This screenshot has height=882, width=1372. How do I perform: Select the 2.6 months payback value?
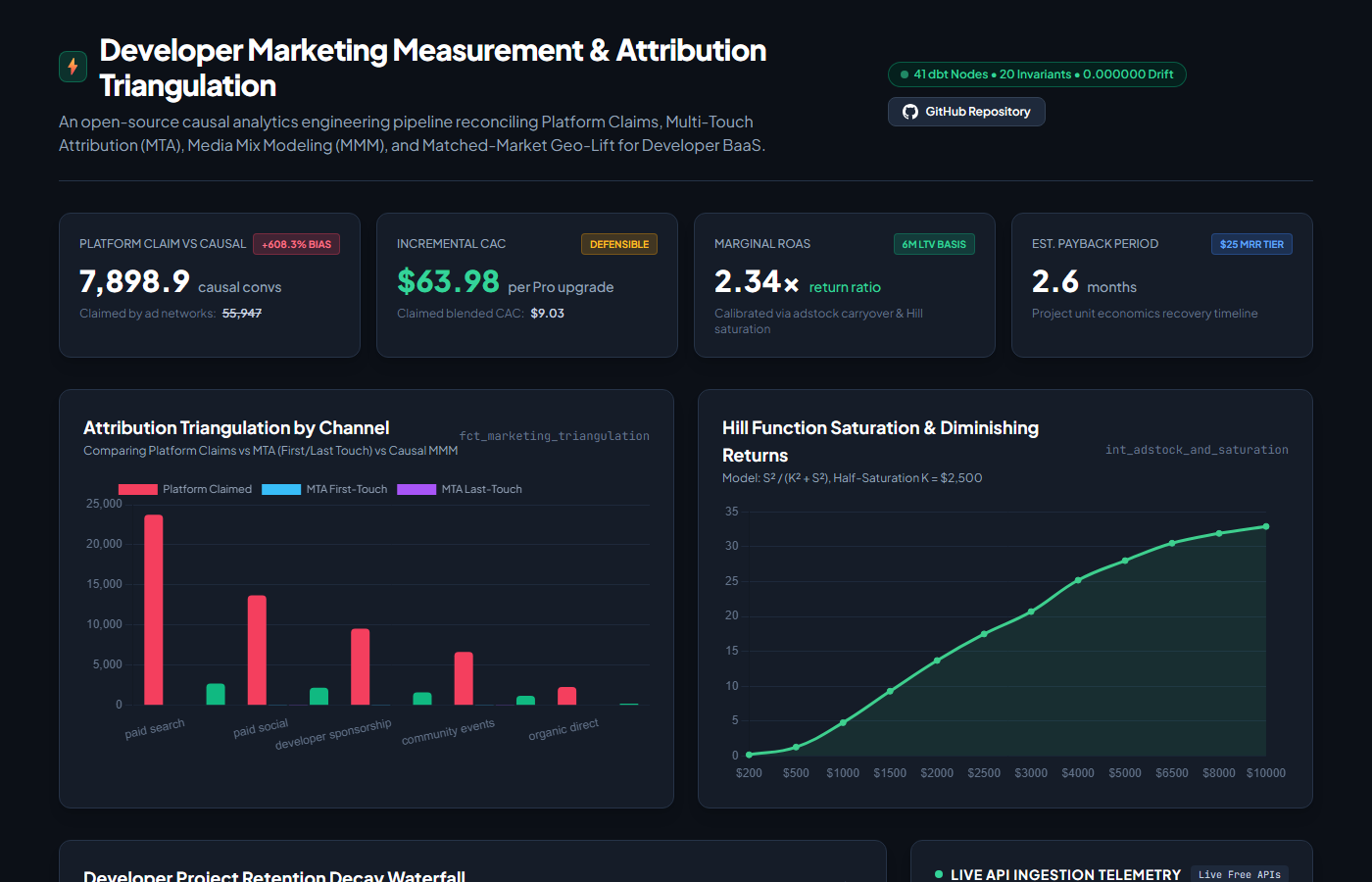[1055, 282]
